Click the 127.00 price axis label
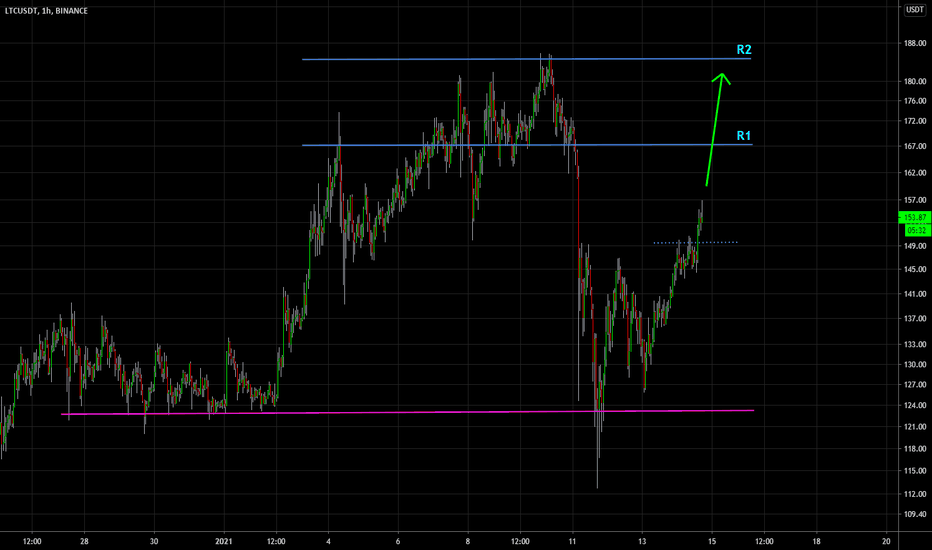Screen dimensions: 932x550 click(915, 385)
